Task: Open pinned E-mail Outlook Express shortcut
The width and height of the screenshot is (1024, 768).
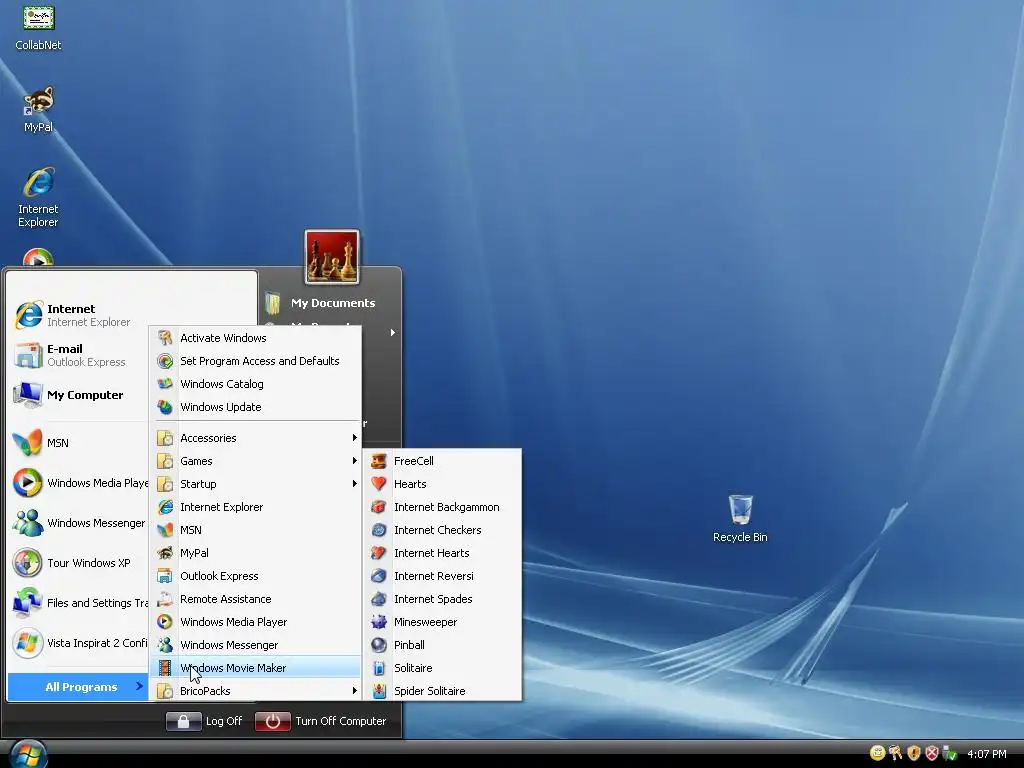Action: (x=79, y=355)
